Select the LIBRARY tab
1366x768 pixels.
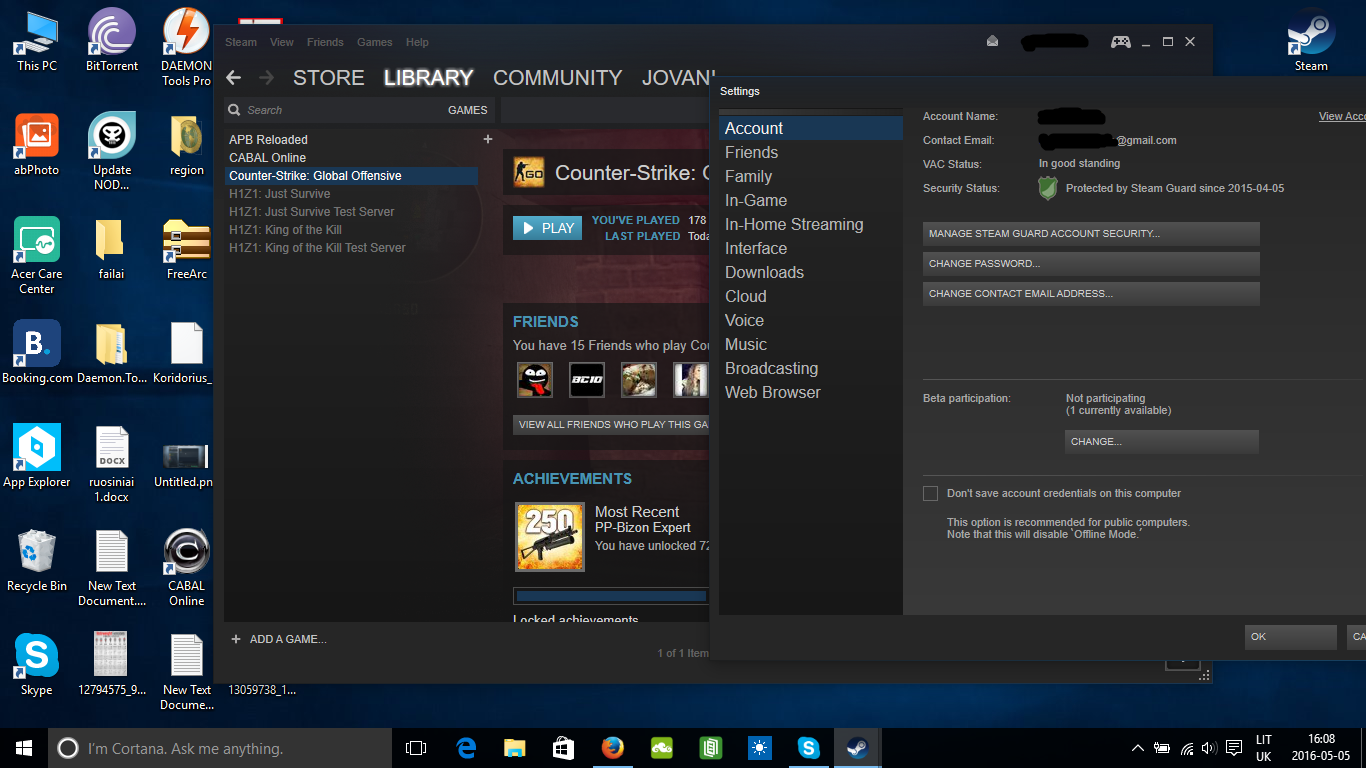pos(428,78)
